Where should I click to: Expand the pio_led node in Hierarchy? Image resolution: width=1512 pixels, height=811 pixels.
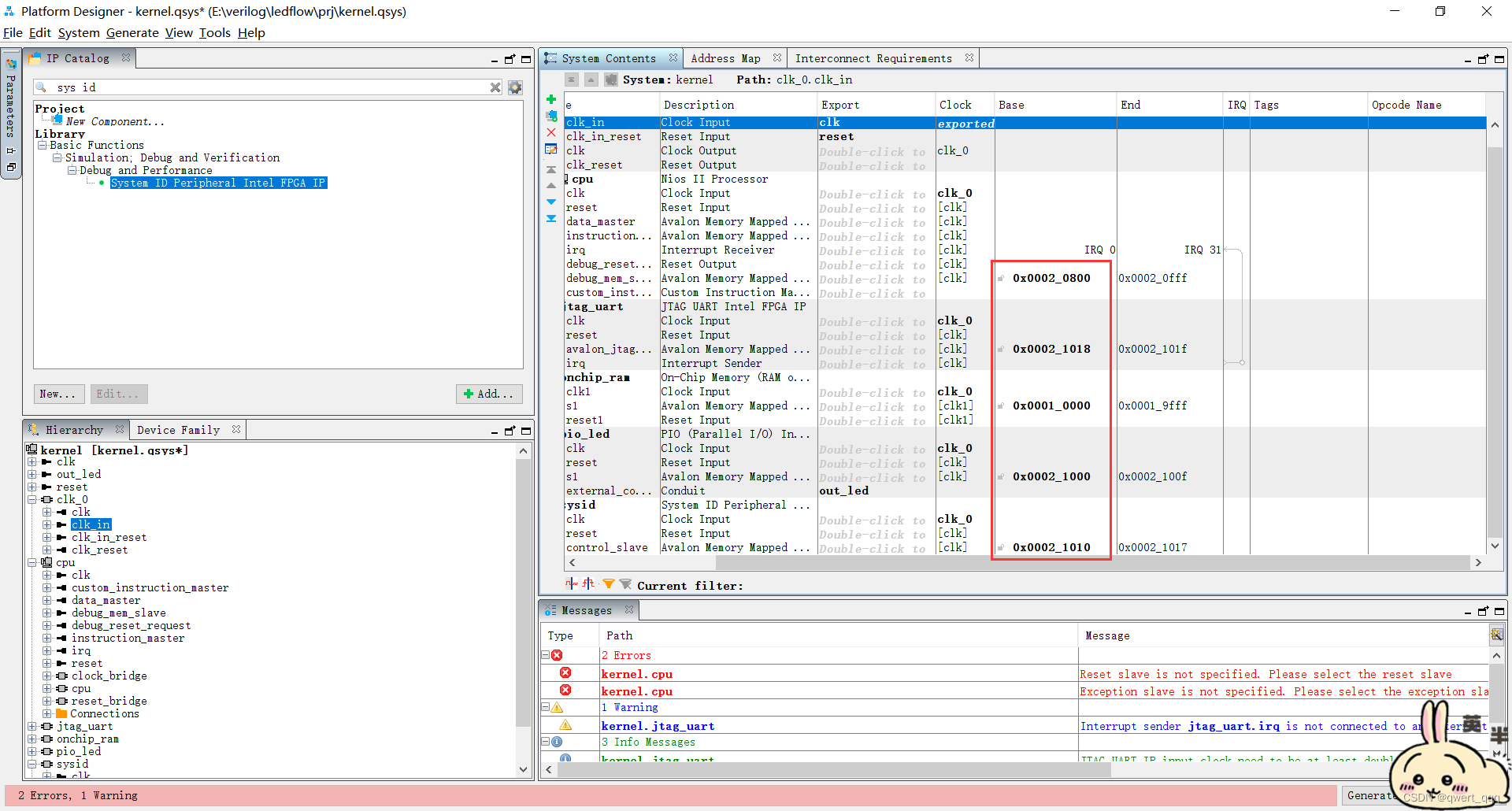click(x=32, y=751)
